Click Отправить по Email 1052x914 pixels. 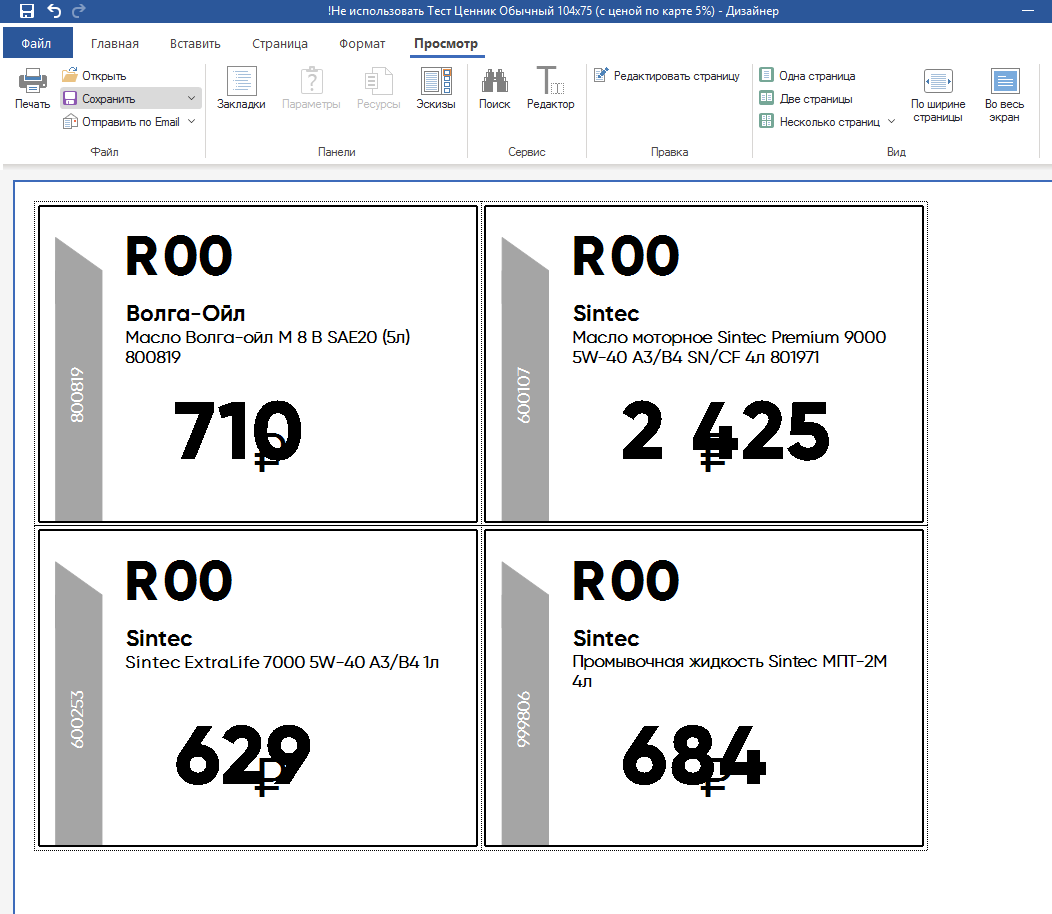coord(121,121)
